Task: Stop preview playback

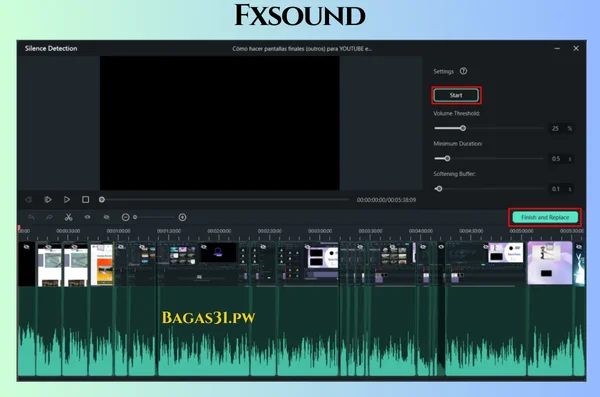Action: pos(85,199)
